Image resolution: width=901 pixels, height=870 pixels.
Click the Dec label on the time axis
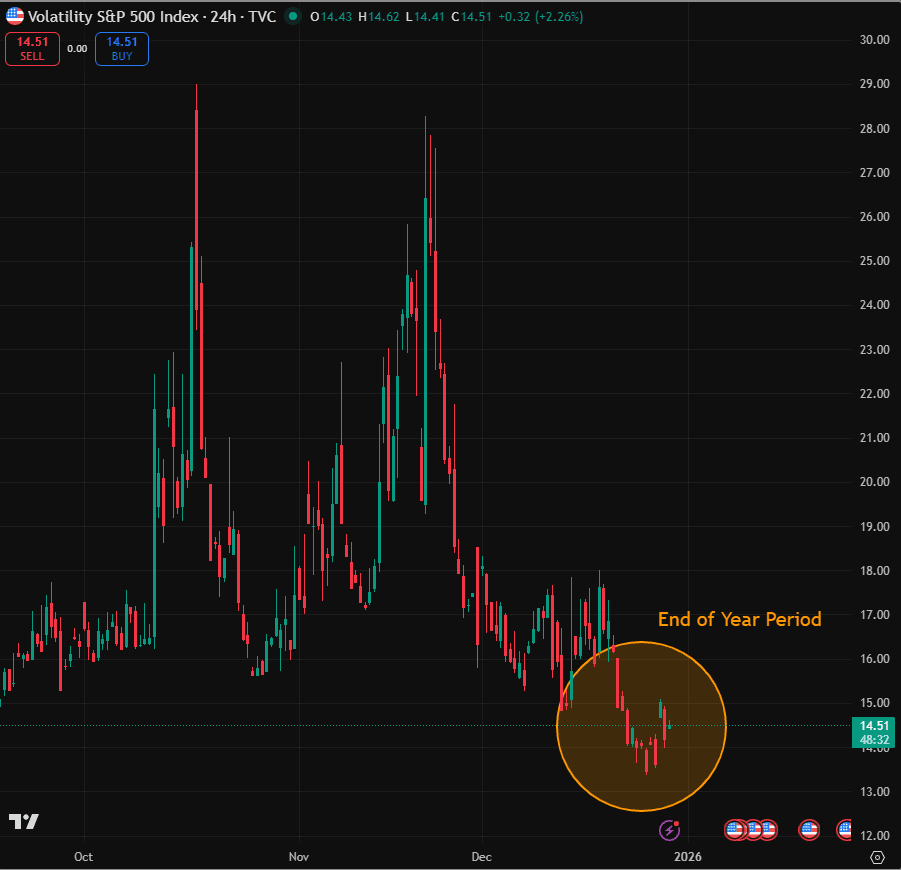pyautogui.click(x=482, y=857)
